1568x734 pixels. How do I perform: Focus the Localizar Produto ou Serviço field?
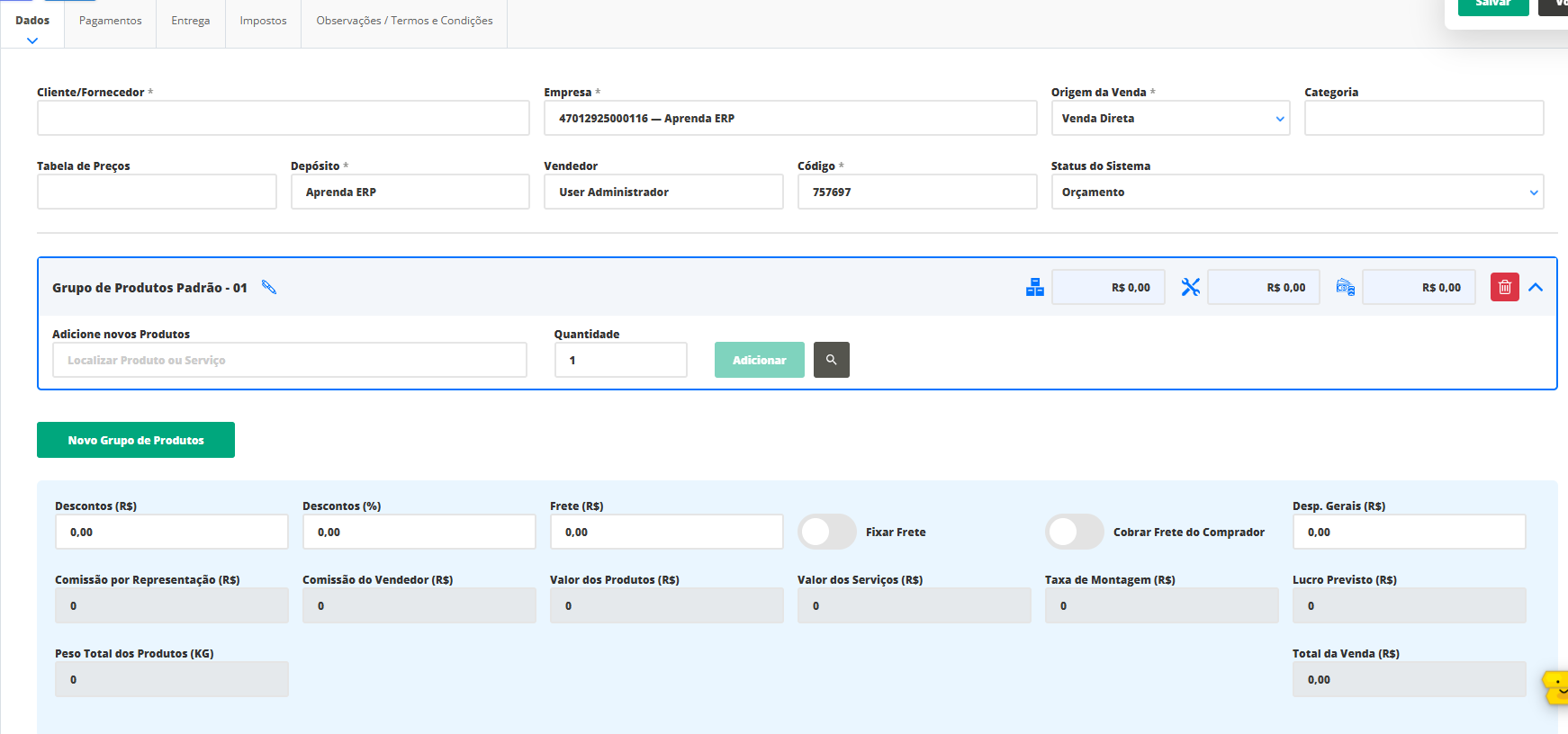(x=289, y=360)
